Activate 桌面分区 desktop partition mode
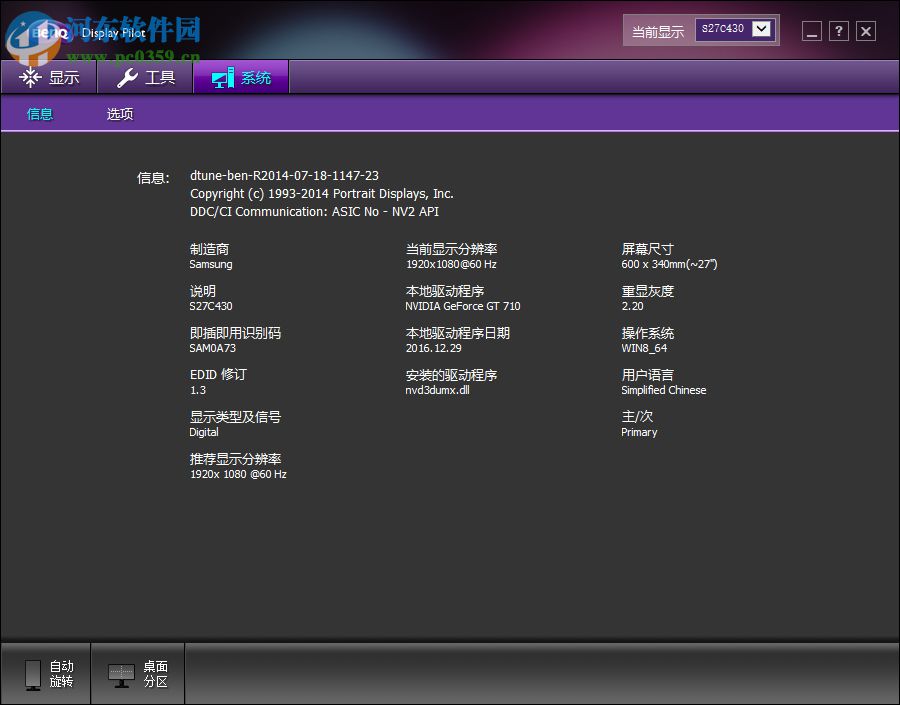Screen dimensions: 900x705 [137, 673]
